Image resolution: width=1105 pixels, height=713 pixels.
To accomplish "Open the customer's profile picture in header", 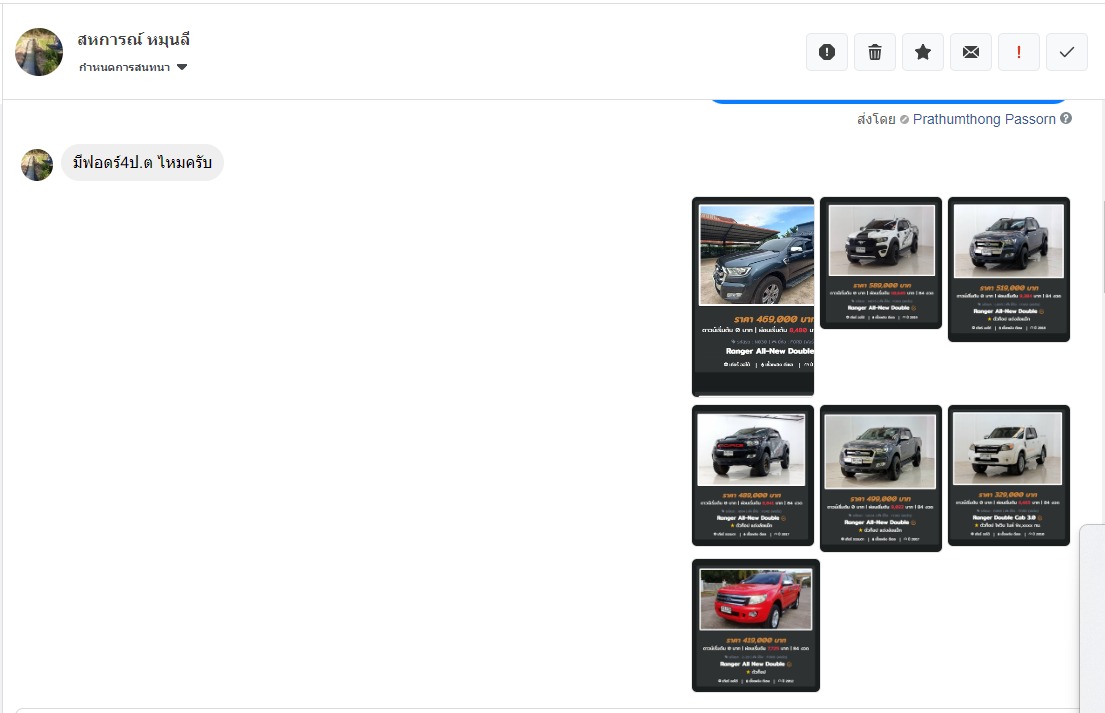I will click(39, 52).
